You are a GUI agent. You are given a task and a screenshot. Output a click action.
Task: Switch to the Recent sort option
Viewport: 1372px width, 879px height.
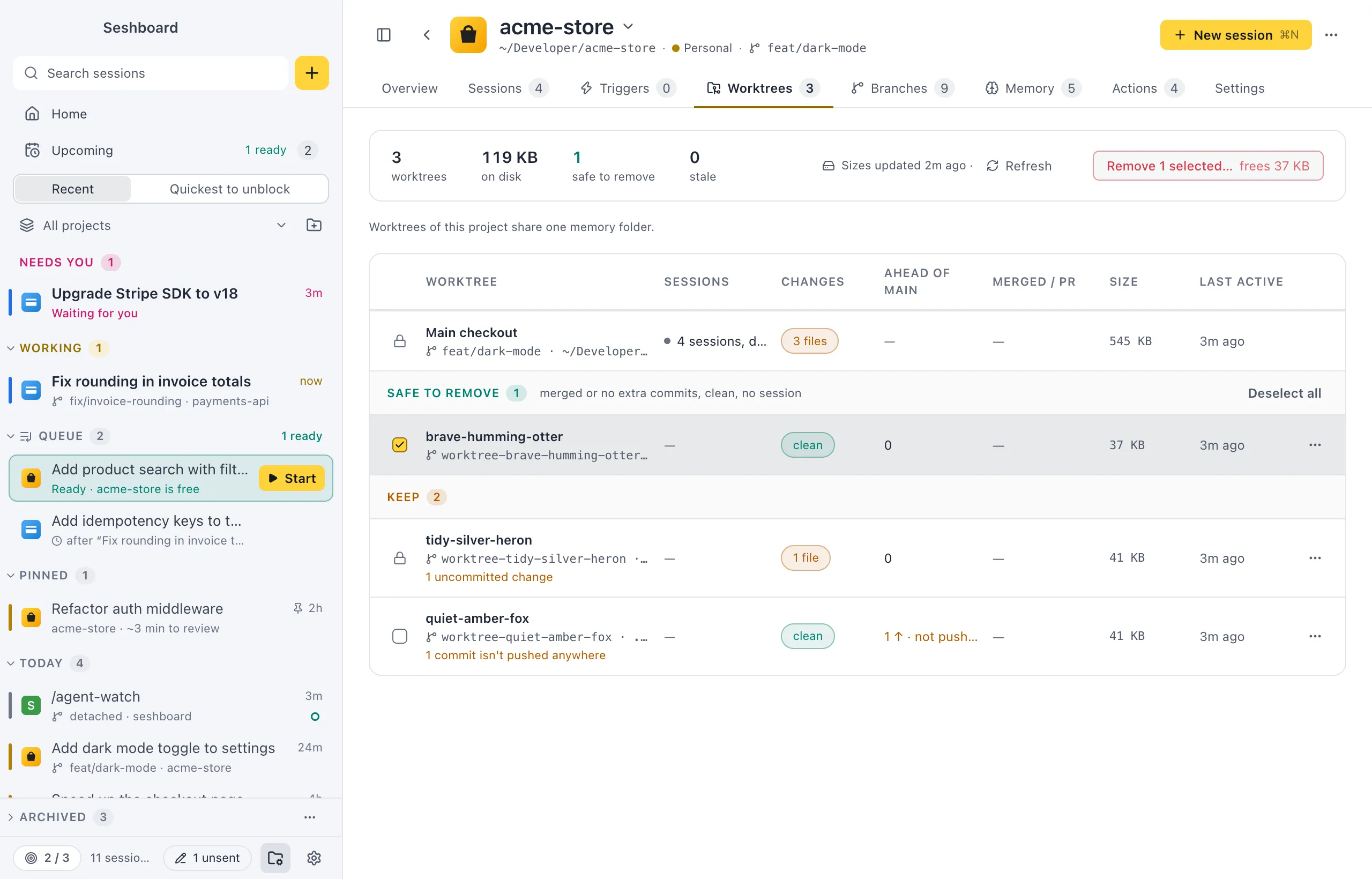pyautogui.click(x=72, y=189)
